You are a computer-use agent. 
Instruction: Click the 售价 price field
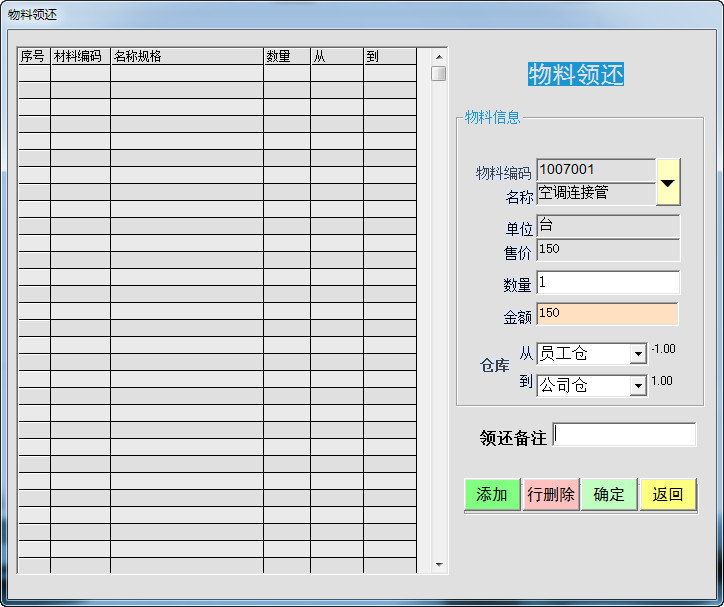(608, 250)
